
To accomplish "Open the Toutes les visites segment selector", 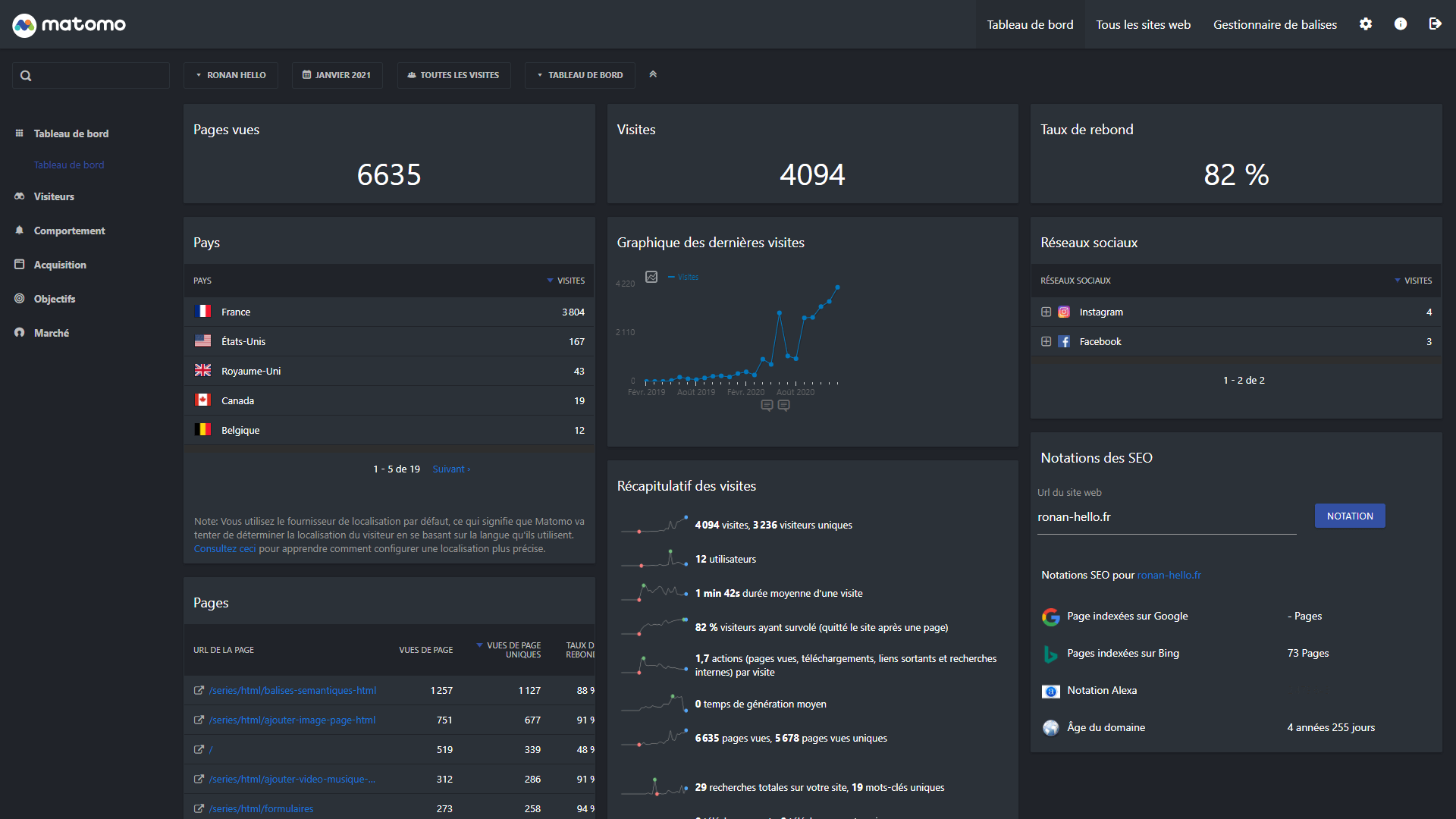I will 453,75.
